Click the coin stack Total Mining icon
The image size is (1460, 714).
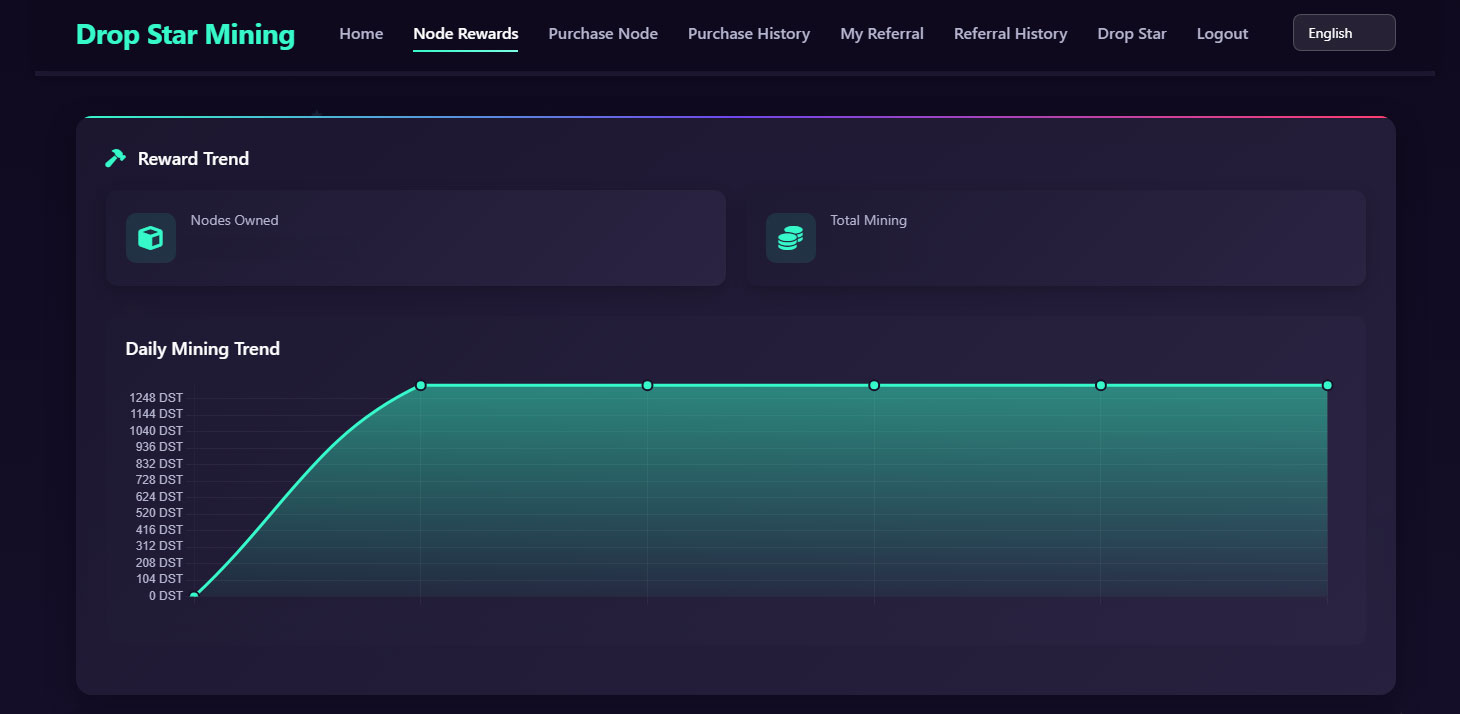coord(790,238)
